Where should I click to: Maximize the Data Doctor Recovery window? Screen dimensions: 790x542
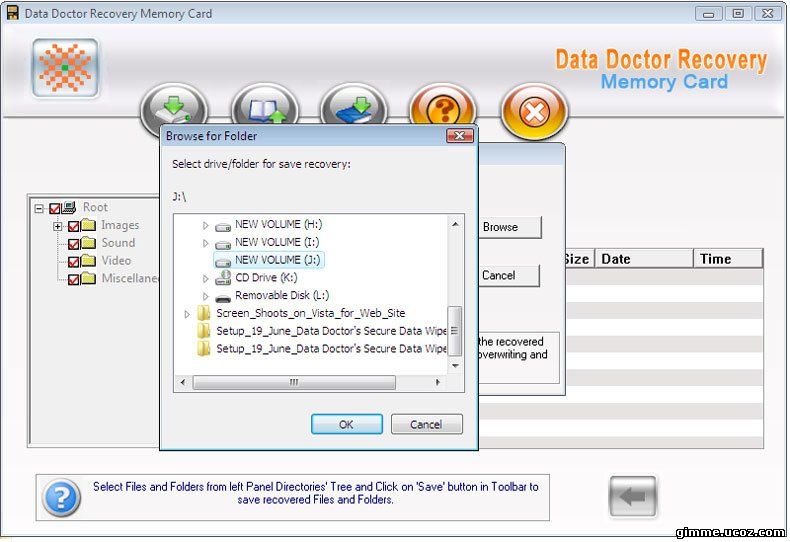click(738, 14)
